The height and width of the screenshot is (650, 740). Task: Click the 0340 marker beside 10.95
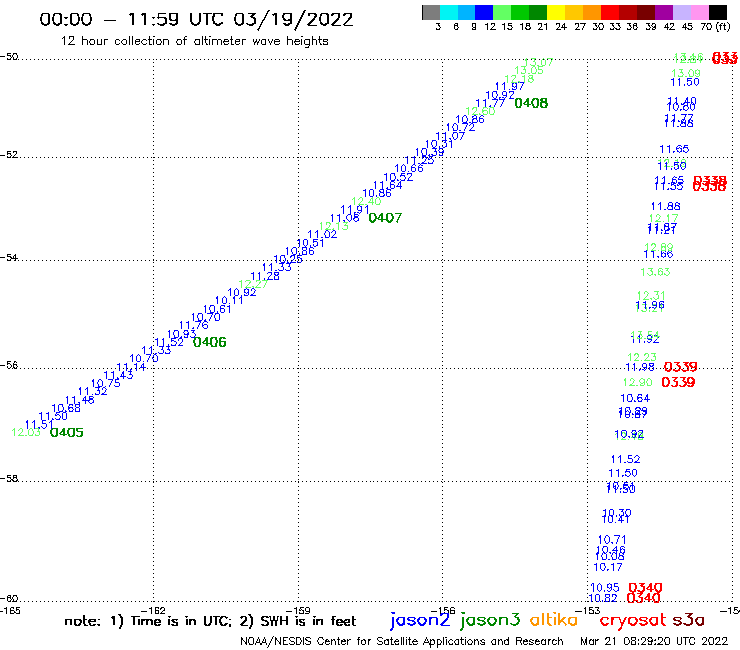(x=645, y=588)
